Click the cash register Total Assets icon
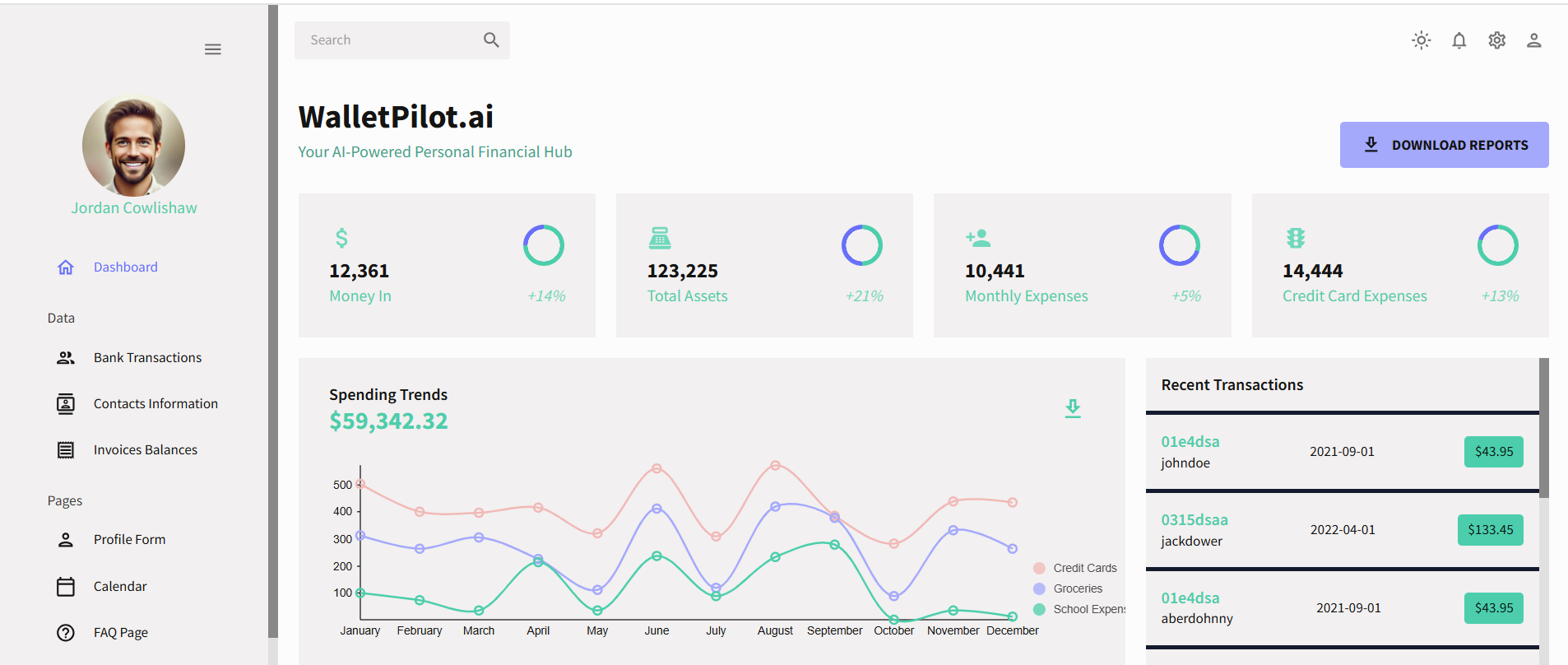This screenshot has height=665, width=1568. pyautogui.click(x=660, y=238)
